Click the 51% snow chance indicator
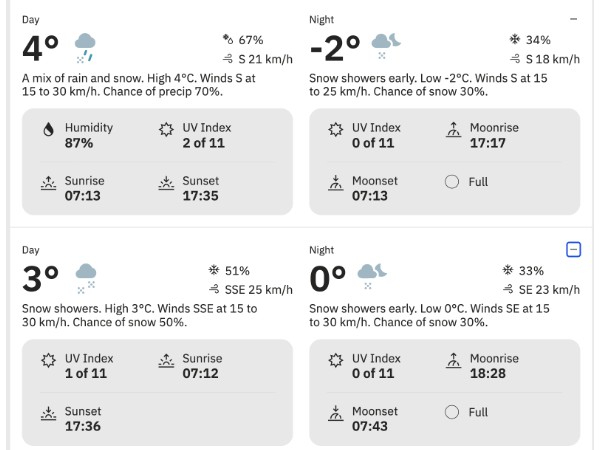 coord(229,271)
